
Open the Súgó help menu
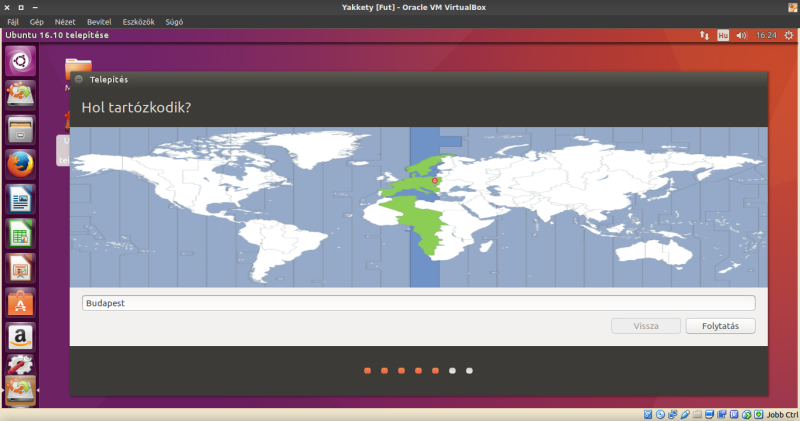pos(177,21)
